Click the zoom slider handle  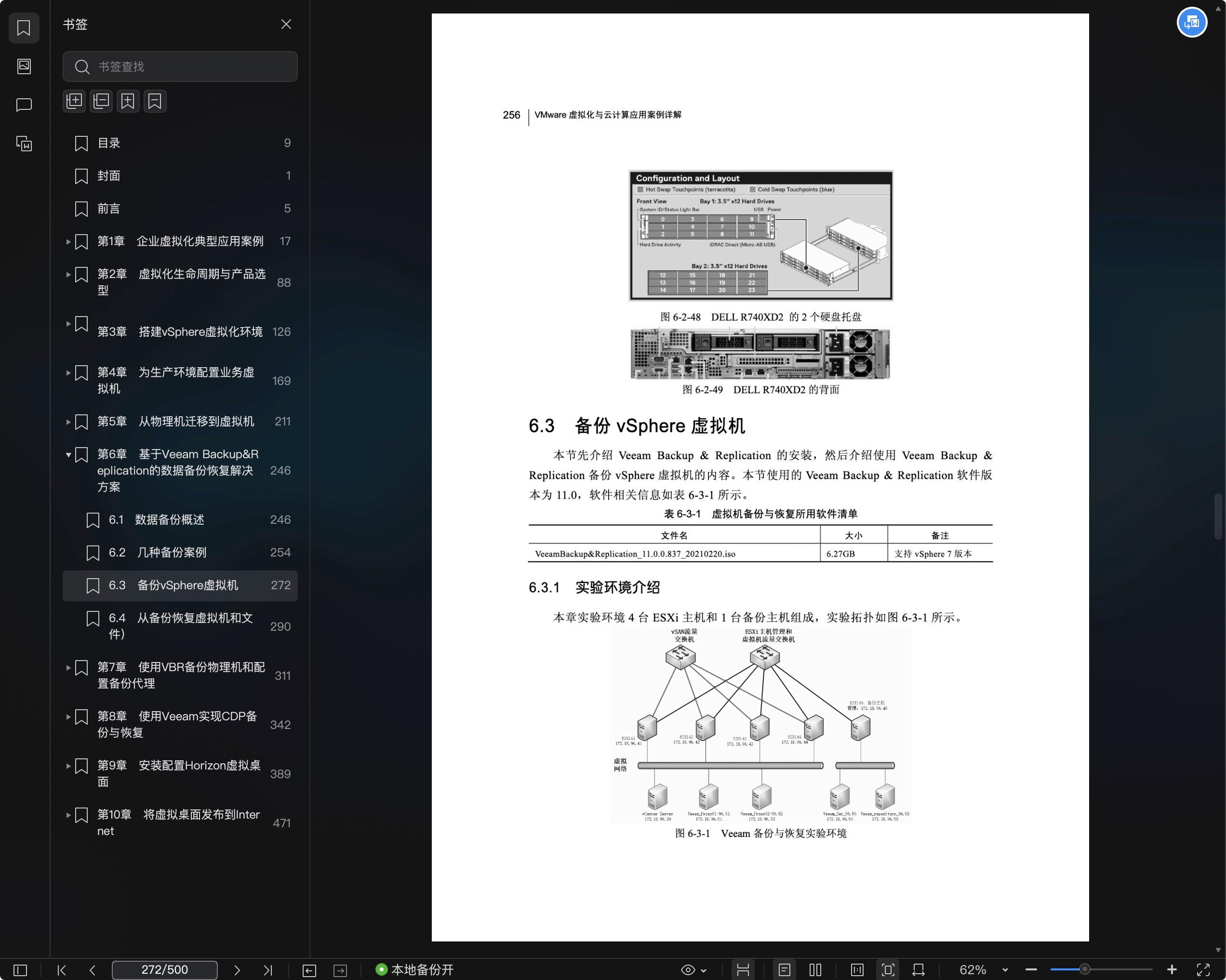[1084, 969]
